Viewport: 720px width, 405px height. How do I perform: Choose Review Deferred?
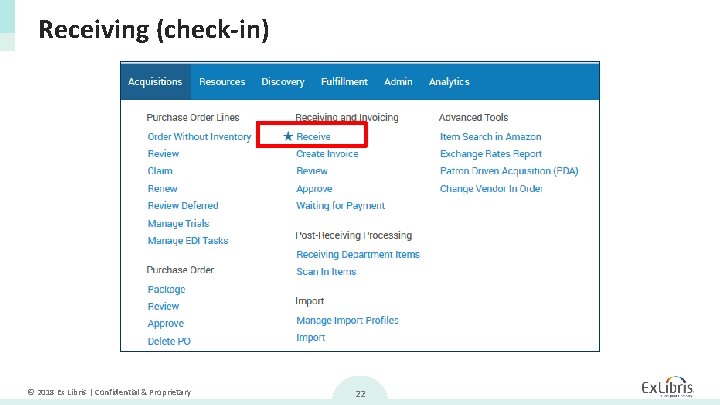[x=183, y=206]
